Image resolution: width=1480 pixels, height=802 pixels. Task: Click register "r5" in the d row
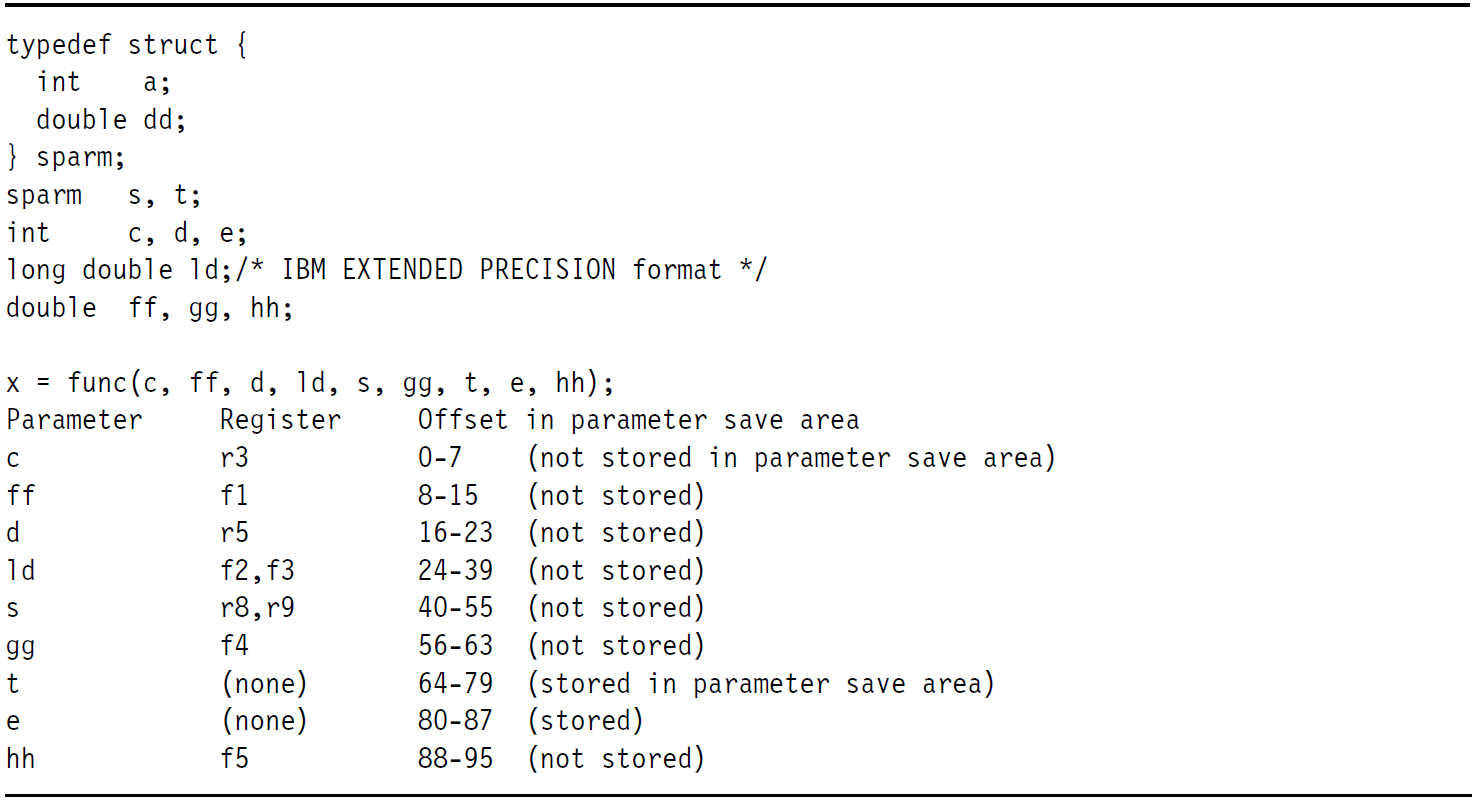(235, 533)
